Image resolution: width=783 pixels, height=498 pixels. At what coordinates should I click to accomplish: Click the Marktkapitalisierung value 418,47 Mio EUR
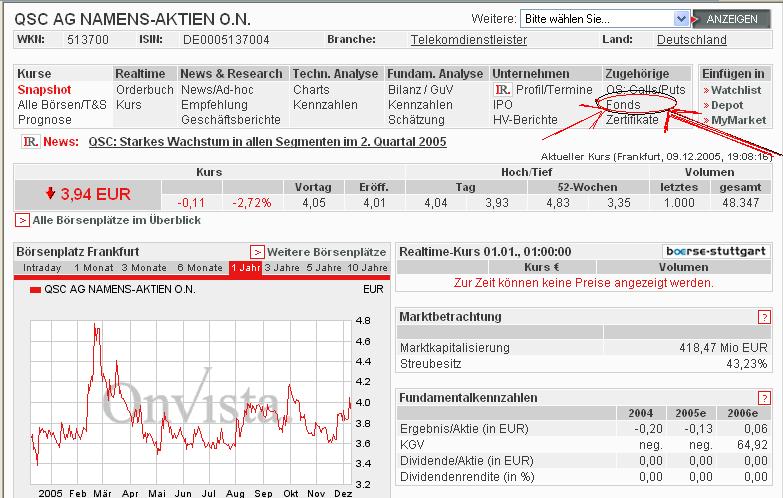click(723, 348)
